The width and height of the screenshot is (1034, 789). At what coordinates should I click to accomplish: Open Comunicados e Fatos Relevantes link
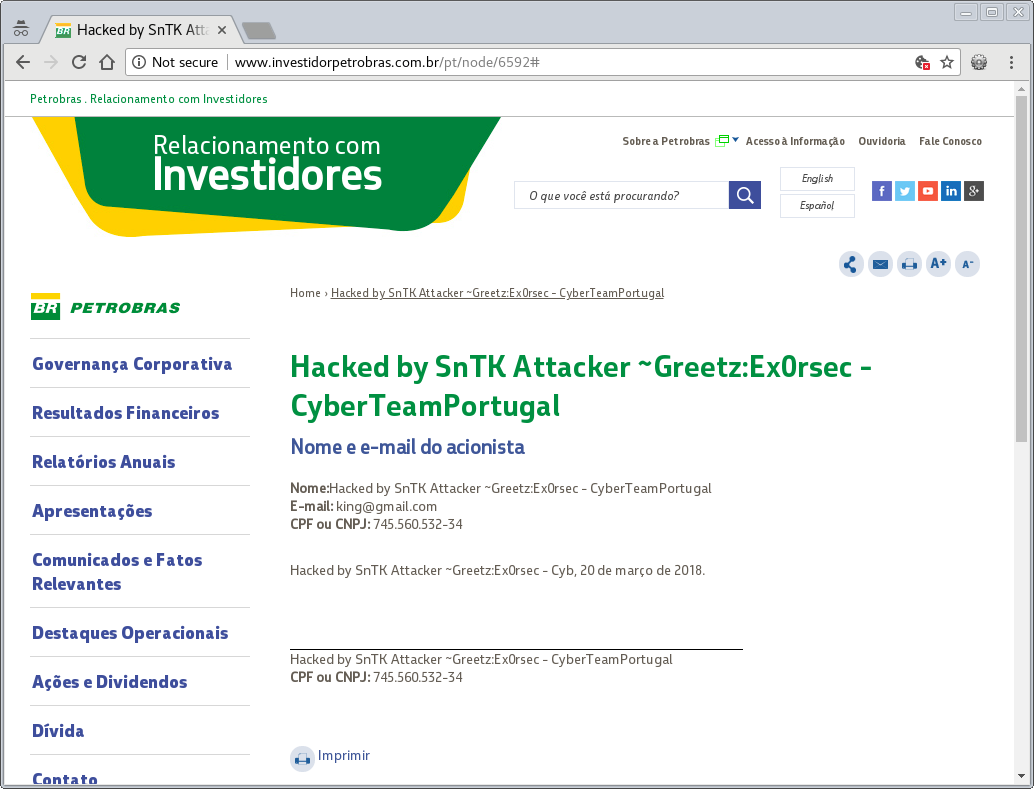pos(117,572)
